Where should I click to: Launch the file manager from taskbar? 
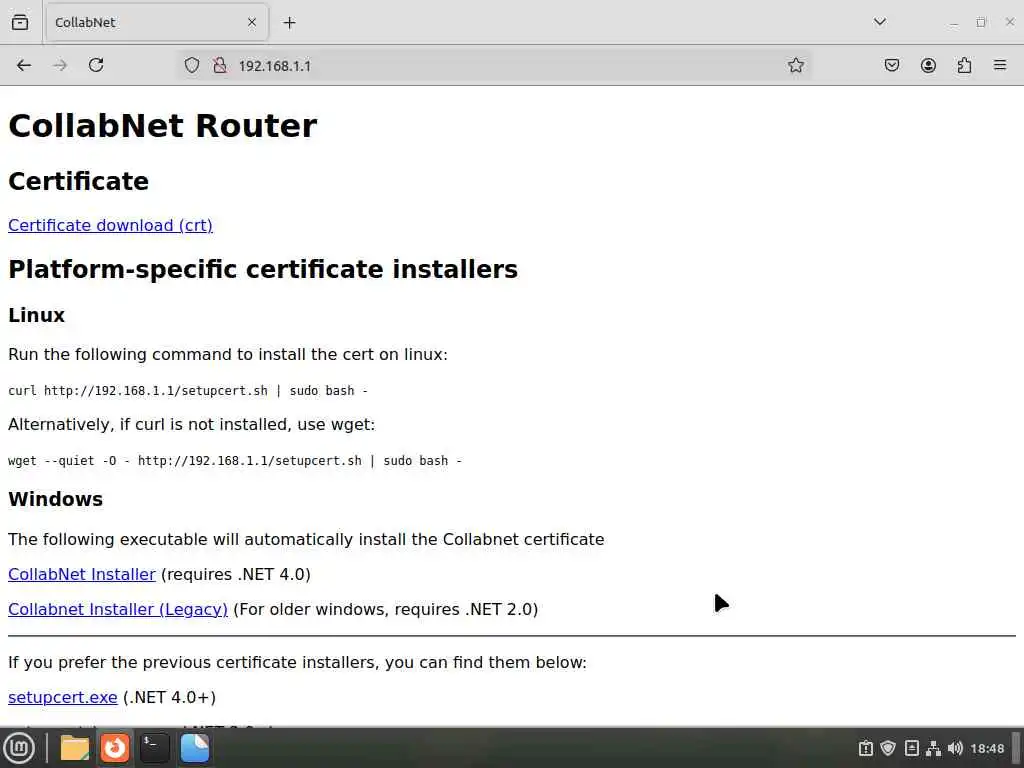coord(74,748)
